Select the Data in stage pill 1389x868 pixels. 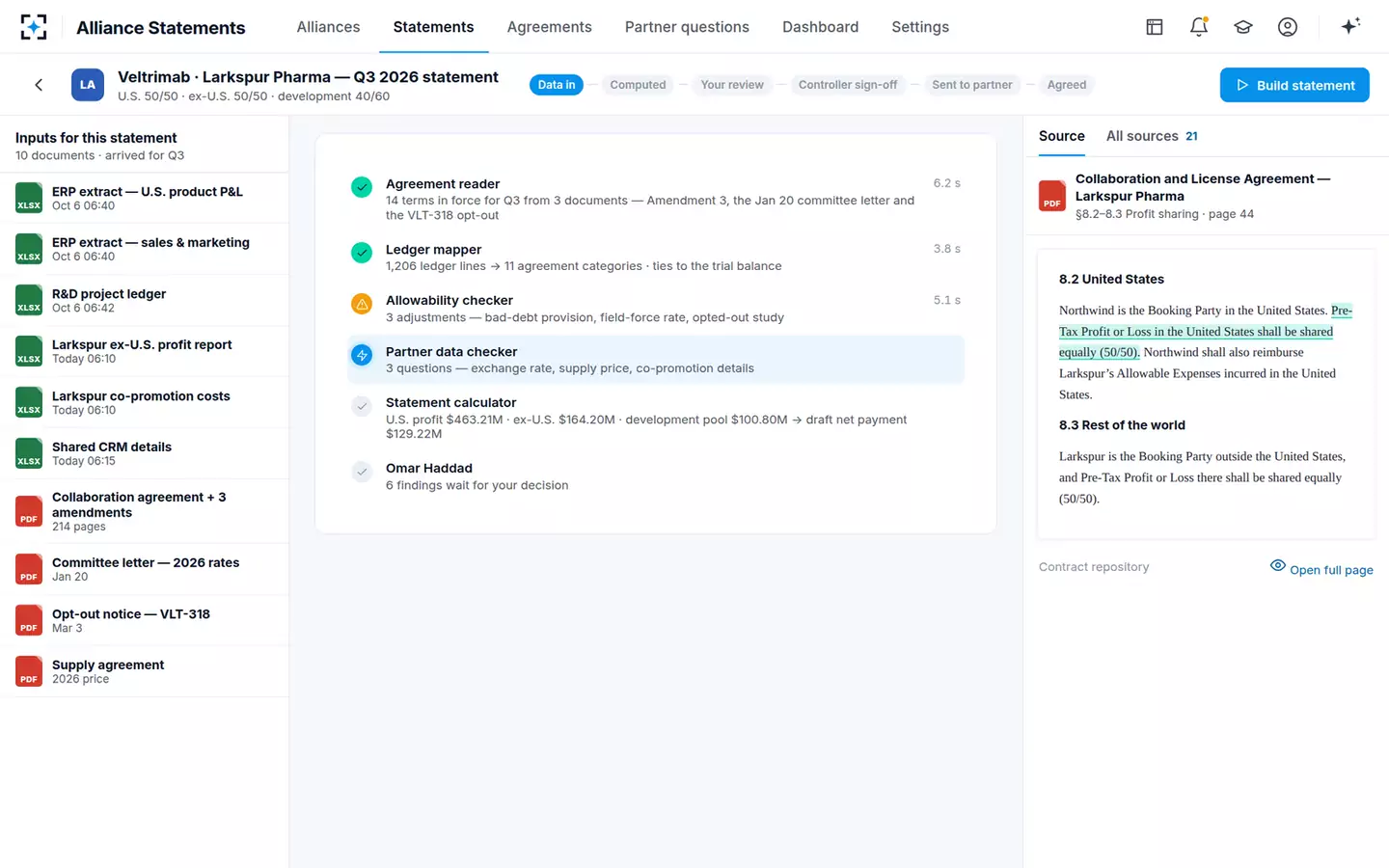(557, 85)
